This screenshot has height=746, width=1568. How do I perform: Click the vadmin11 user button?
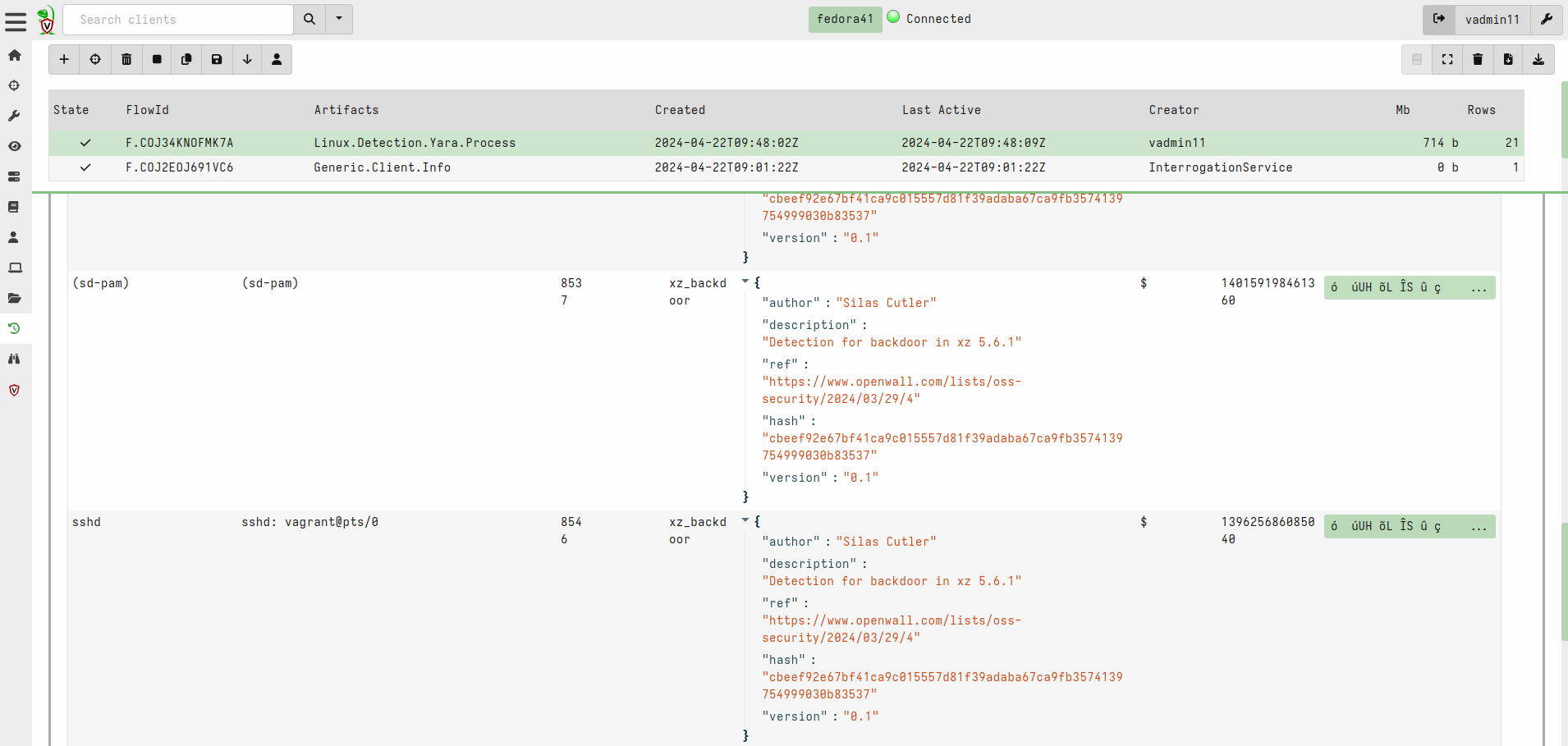coord(1492,19)
